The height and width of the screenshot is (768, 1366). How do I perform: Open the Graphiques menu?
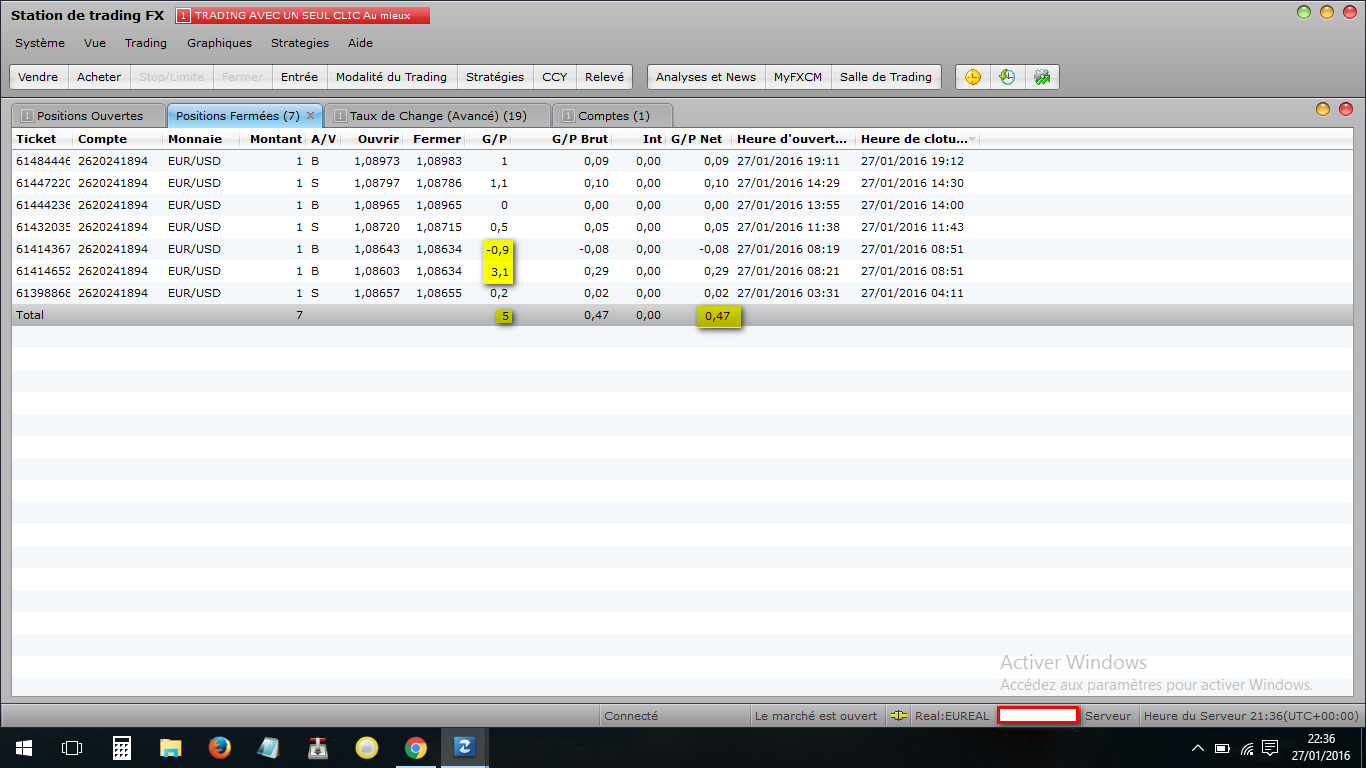pyautogui.click(x=219, y=43)
